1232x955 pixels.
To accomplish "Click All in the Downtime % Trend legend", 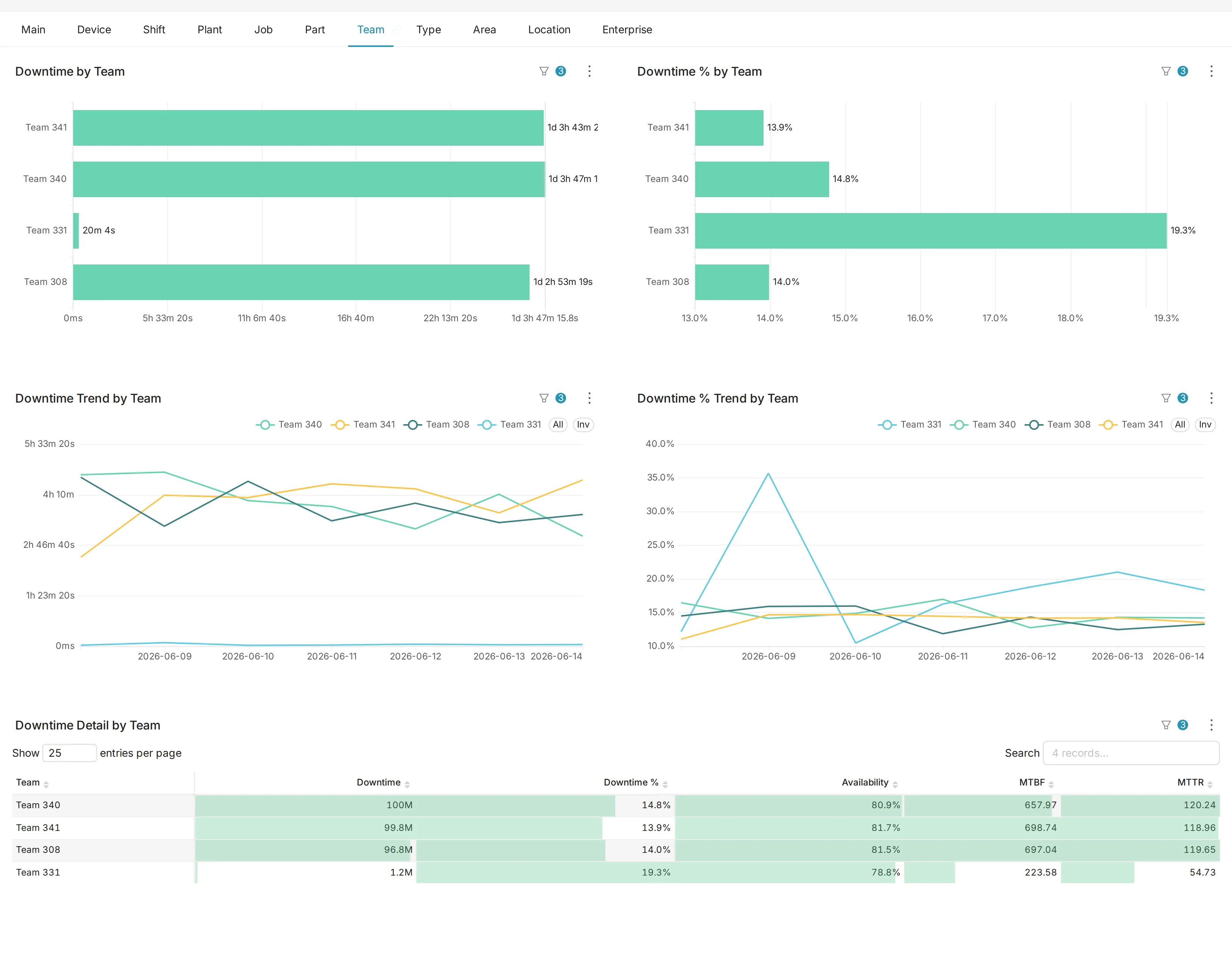I will pos(1180,425).
